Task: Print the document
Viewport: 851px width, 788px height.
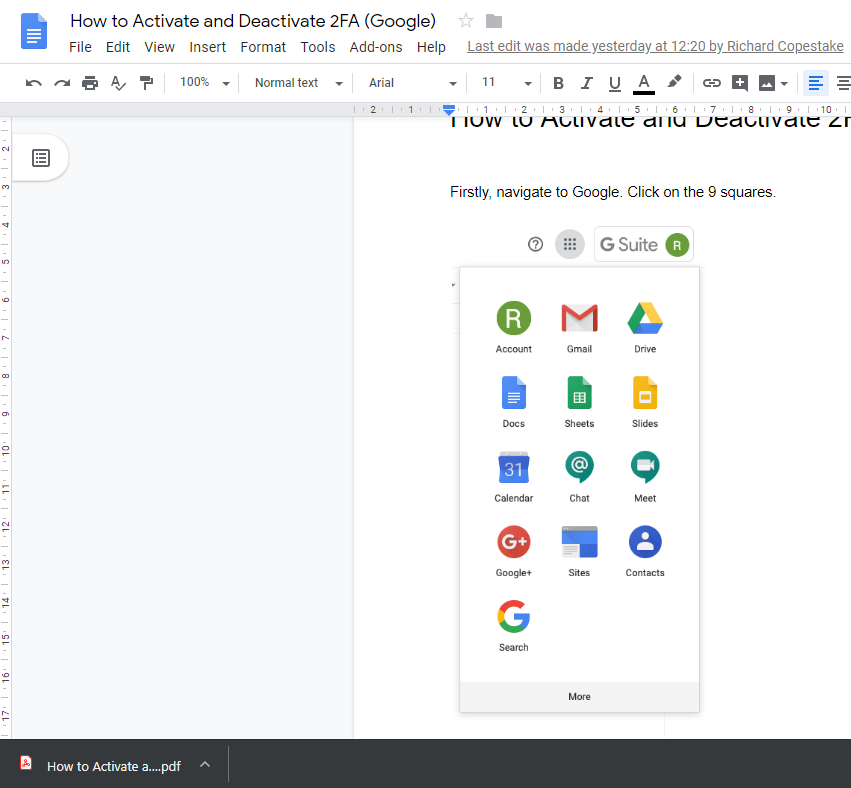Action: point(90,83)
